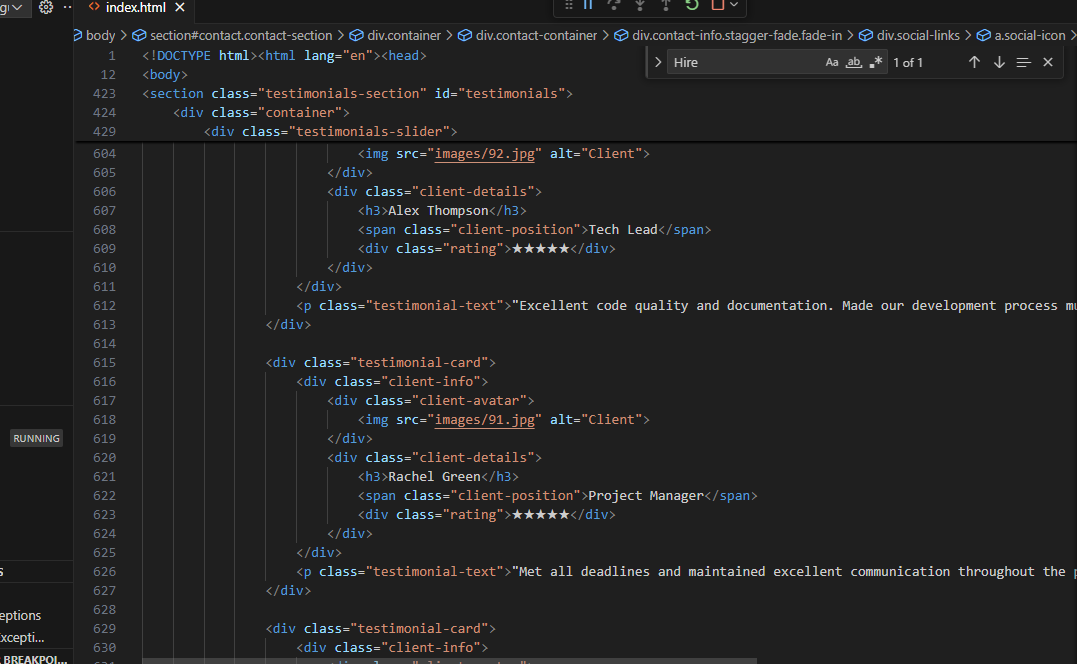Step out using the up arrow debug icon
Image resolution: width=1077 pixels, height=664 pixels.
(666, 5)
